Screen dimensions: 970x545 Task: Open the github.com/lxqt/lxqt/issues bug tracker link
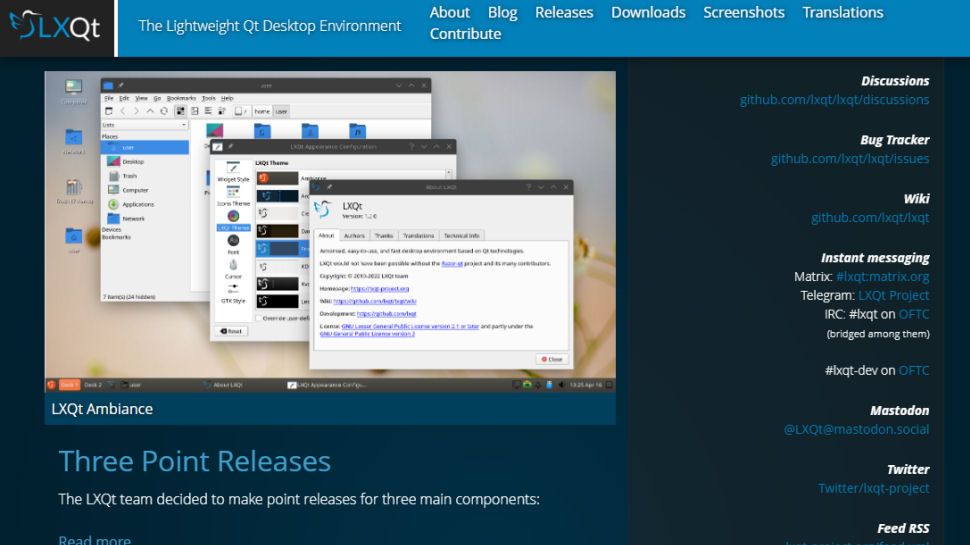tap(849, 159)
